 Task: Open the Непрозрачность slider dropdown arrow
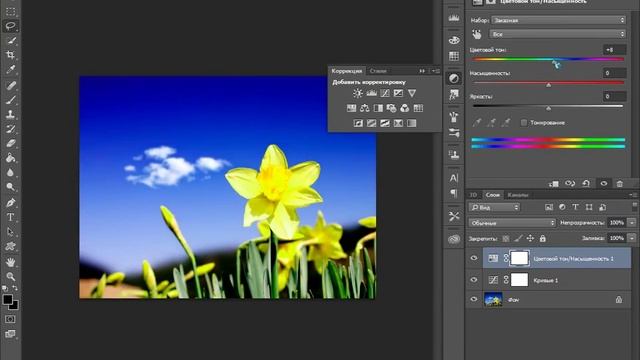(x=632, y=223)
